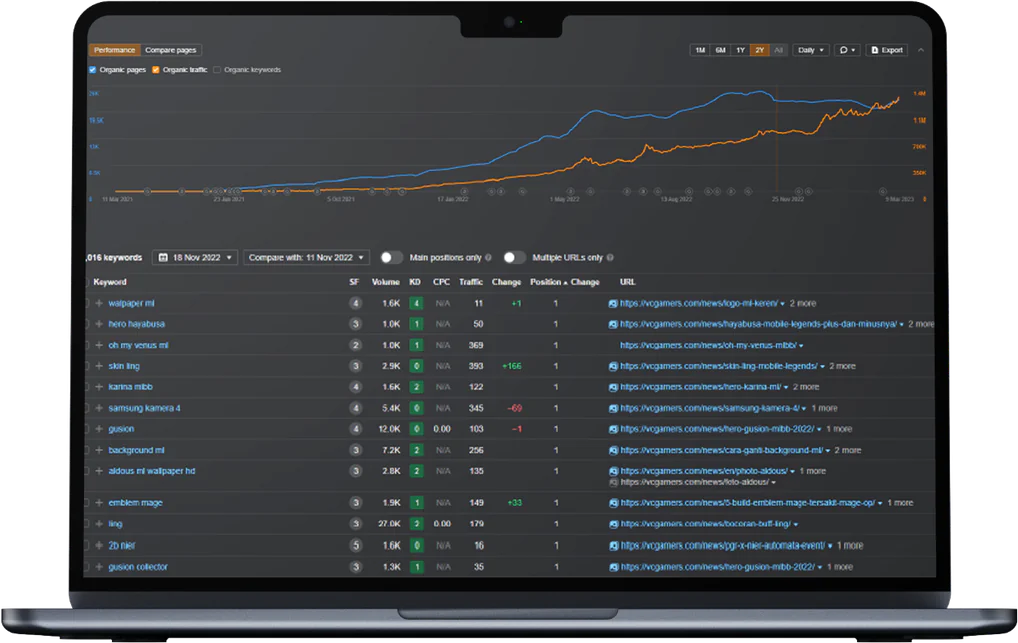Viewport: 1018px width, 643px height.
Task: Open the gusion collector keyword link
Action: pyautogui.click(x=138, y=567)
